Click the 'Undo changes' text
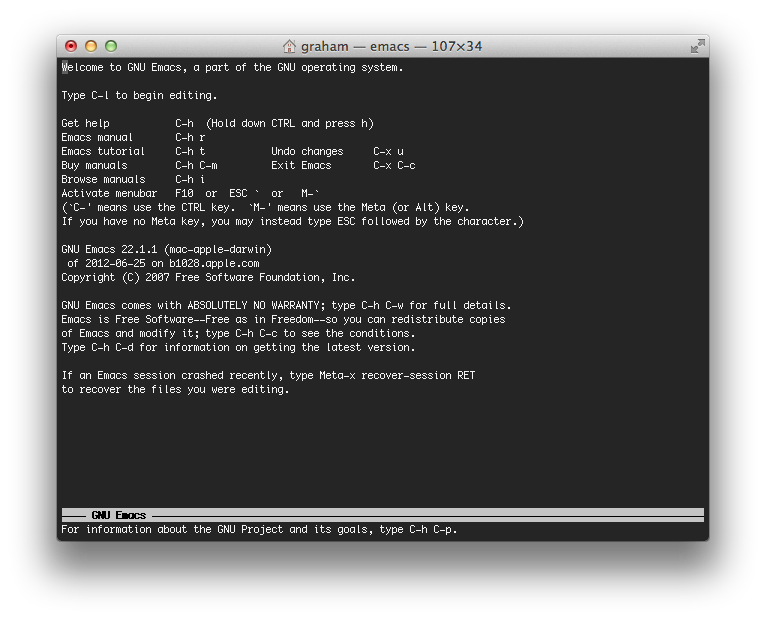The image size is (766, 620). tap(307, 151)
